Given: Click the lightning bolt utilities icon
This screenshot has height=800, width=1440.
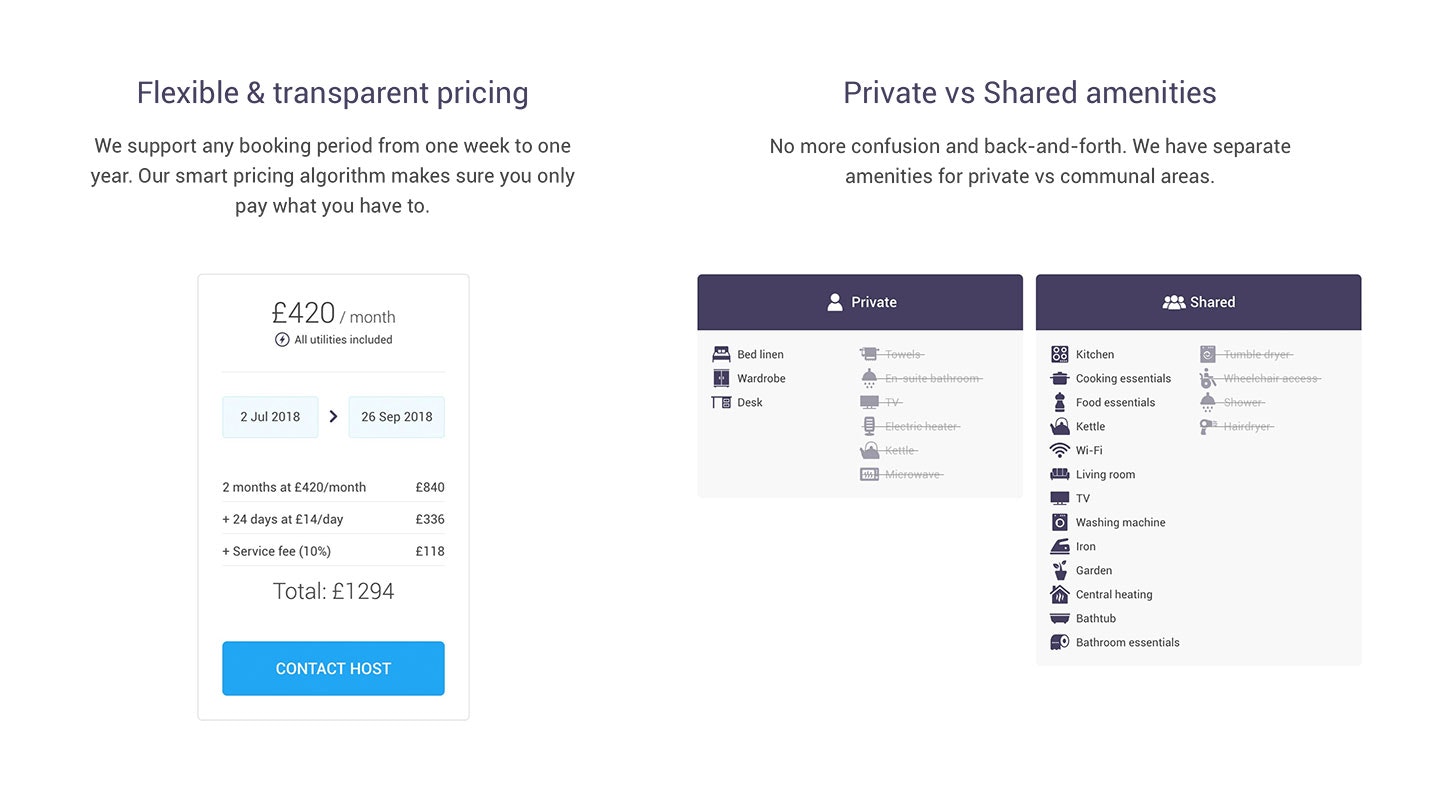Looking at the screenshot, I should tap(282, 340).
